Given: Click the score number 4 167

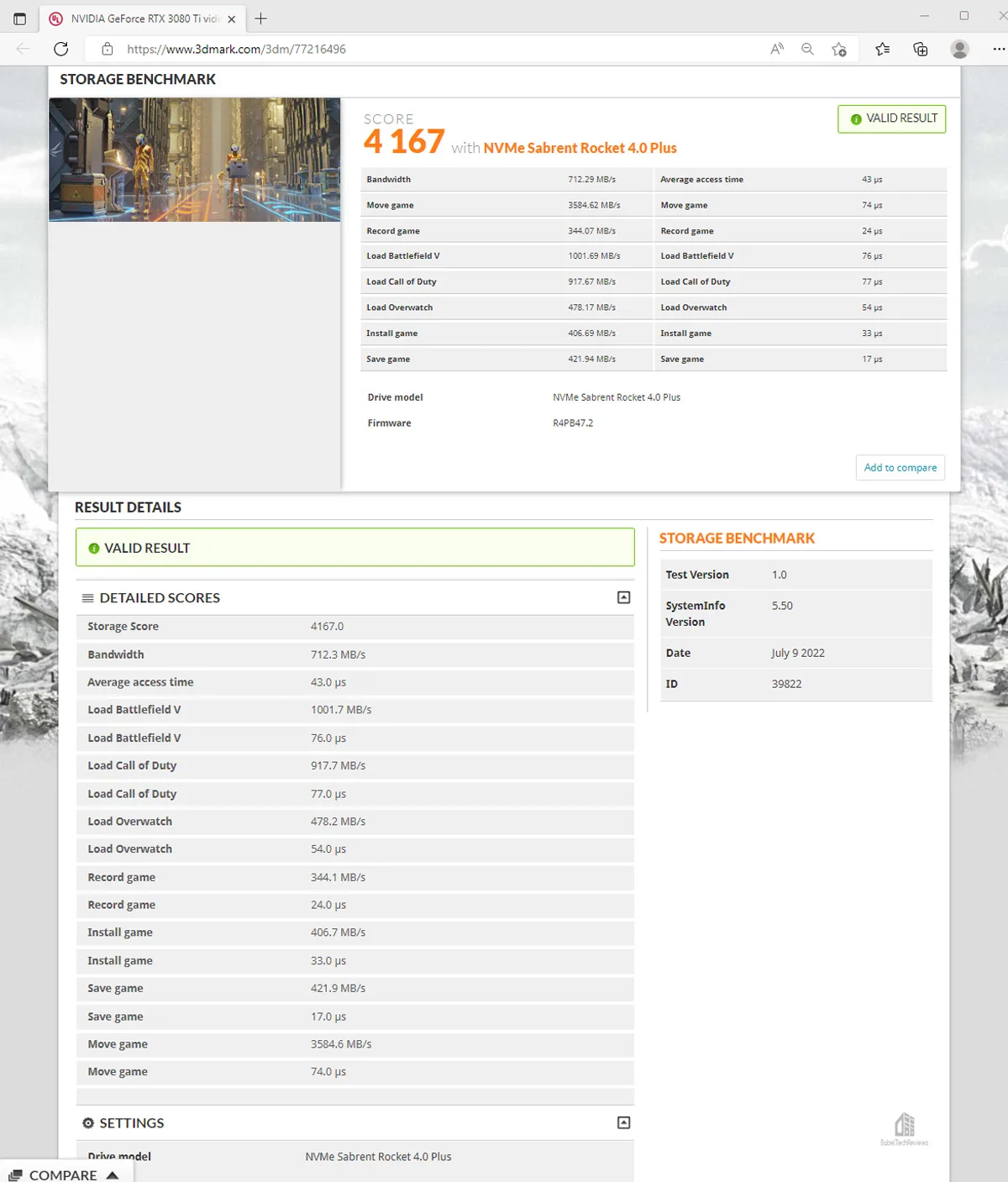Looking at the screenshot, I should click(x=404, y=141).
